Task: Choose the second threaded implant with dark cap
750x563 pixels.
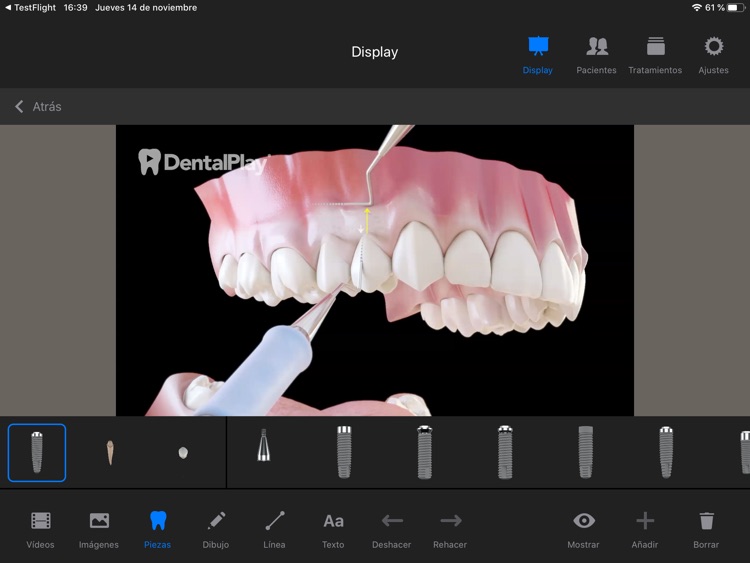Action: point(424,452)
